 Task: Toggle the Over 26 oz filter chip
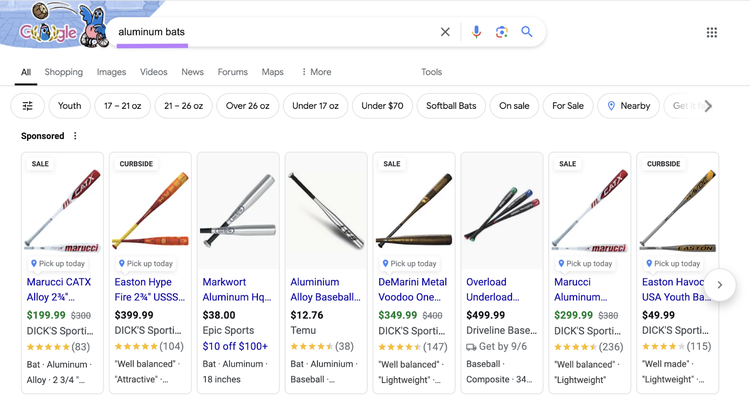pos(248,106)
